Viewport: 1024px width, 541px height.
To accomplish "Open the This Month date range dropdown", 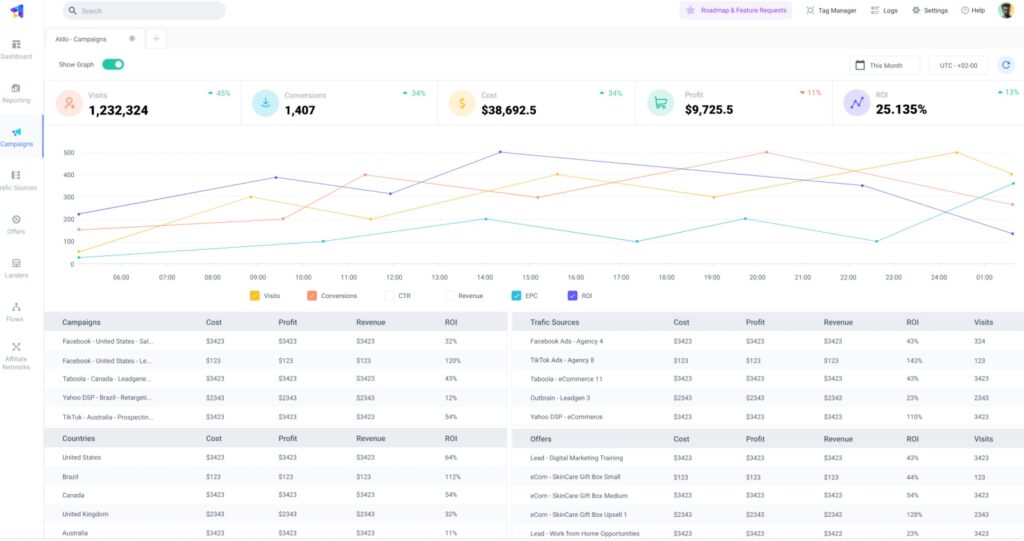I will [885, 65].
